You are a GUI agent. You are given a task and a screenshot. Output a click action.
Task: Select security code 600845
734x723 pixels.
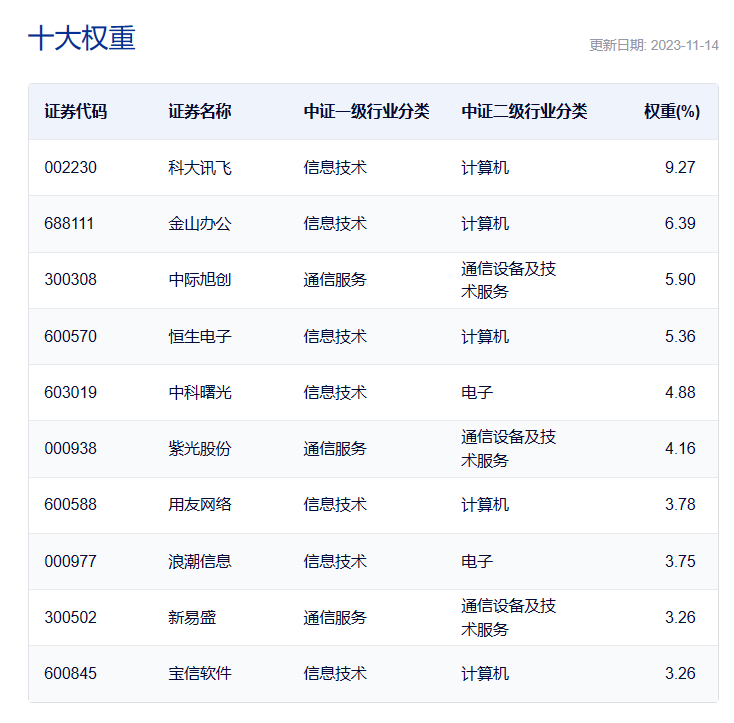pyautogui.click(x=71, y=673)
